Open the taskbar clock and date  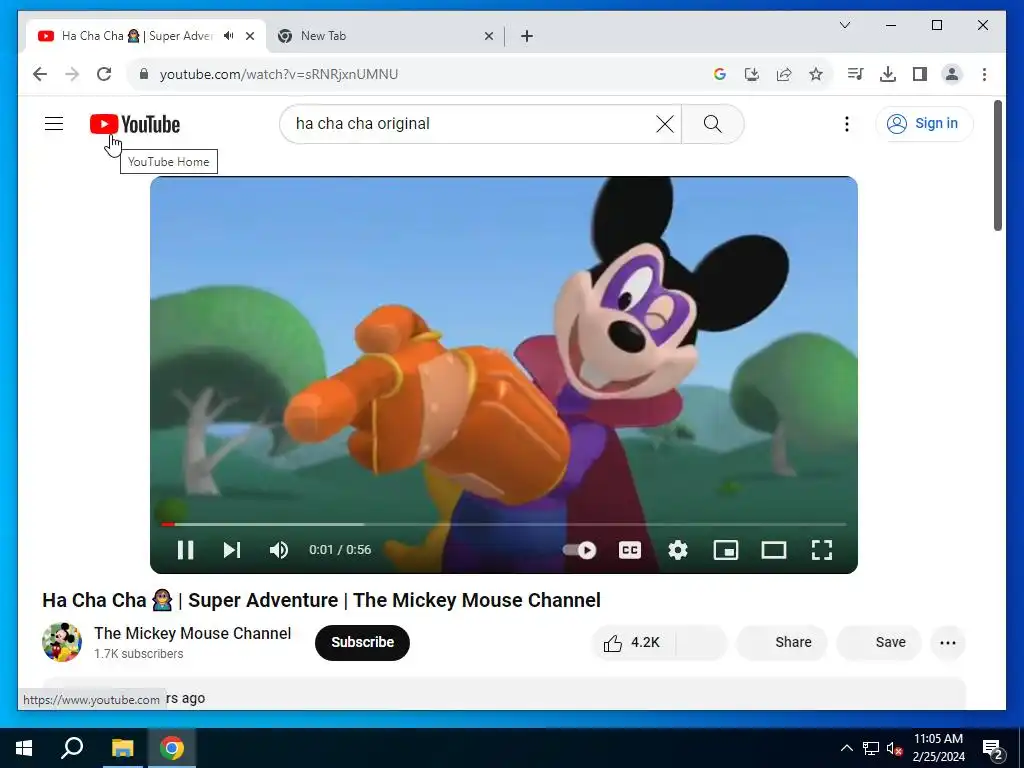coord(938,748)
